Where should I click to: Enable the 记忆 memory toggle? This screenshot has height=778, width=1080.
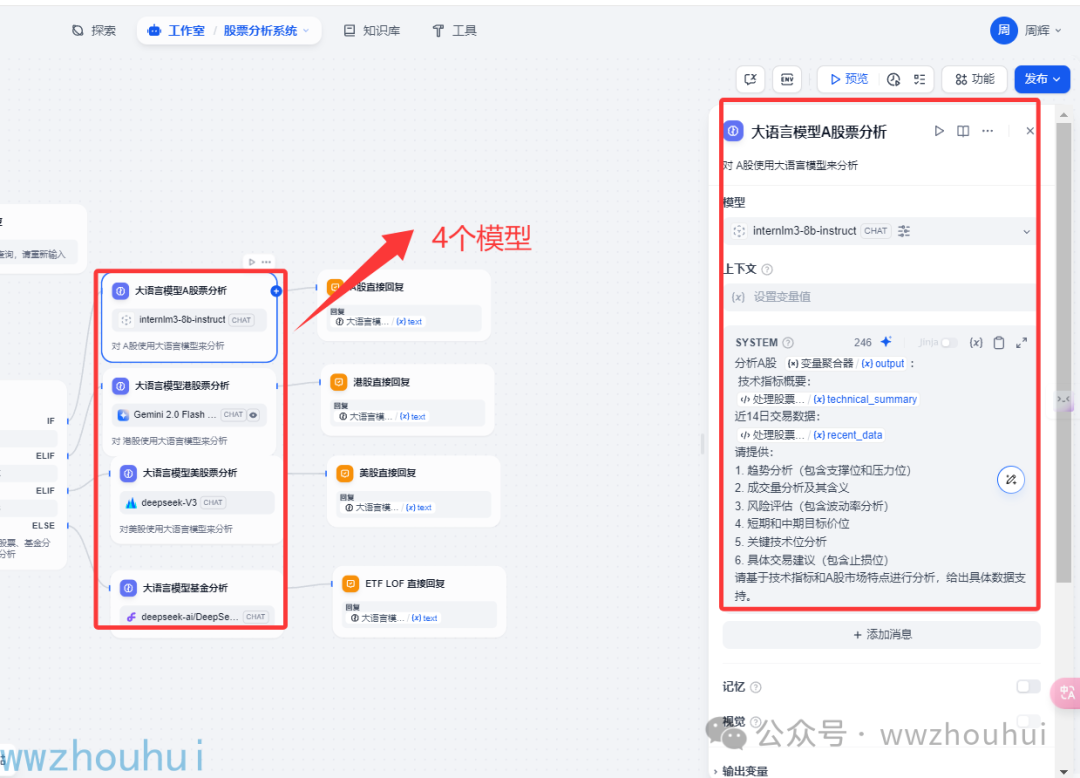[x=1027, y=686]
